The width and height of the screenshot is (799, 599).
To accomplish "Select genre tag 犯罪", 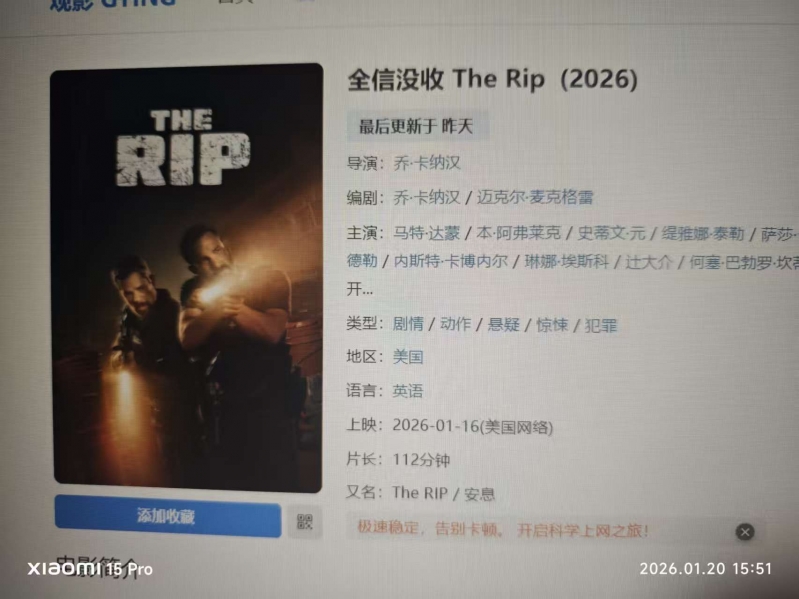I will 600,325.
